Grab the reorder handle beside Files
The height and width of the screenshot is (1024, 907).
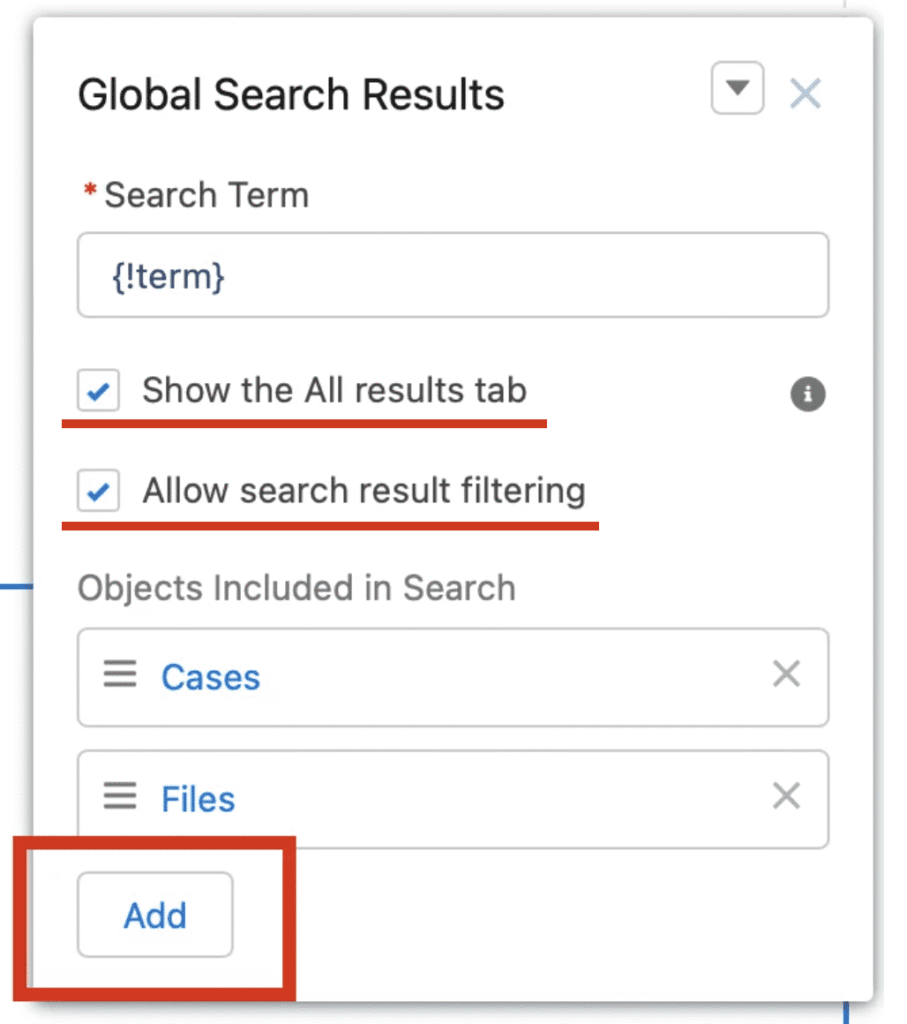pyautogui.click(x=119, y=797)
